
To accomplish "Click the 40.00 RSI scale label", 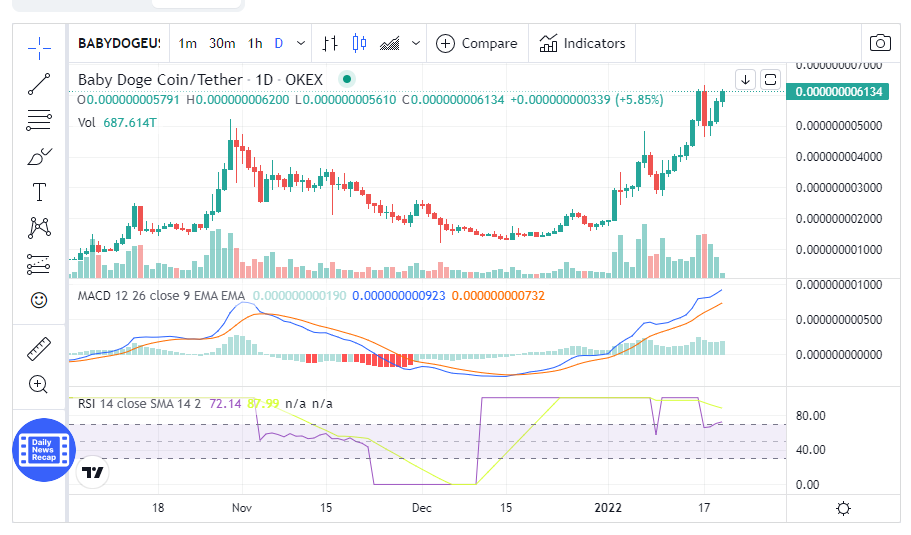I will coord(810,450).
